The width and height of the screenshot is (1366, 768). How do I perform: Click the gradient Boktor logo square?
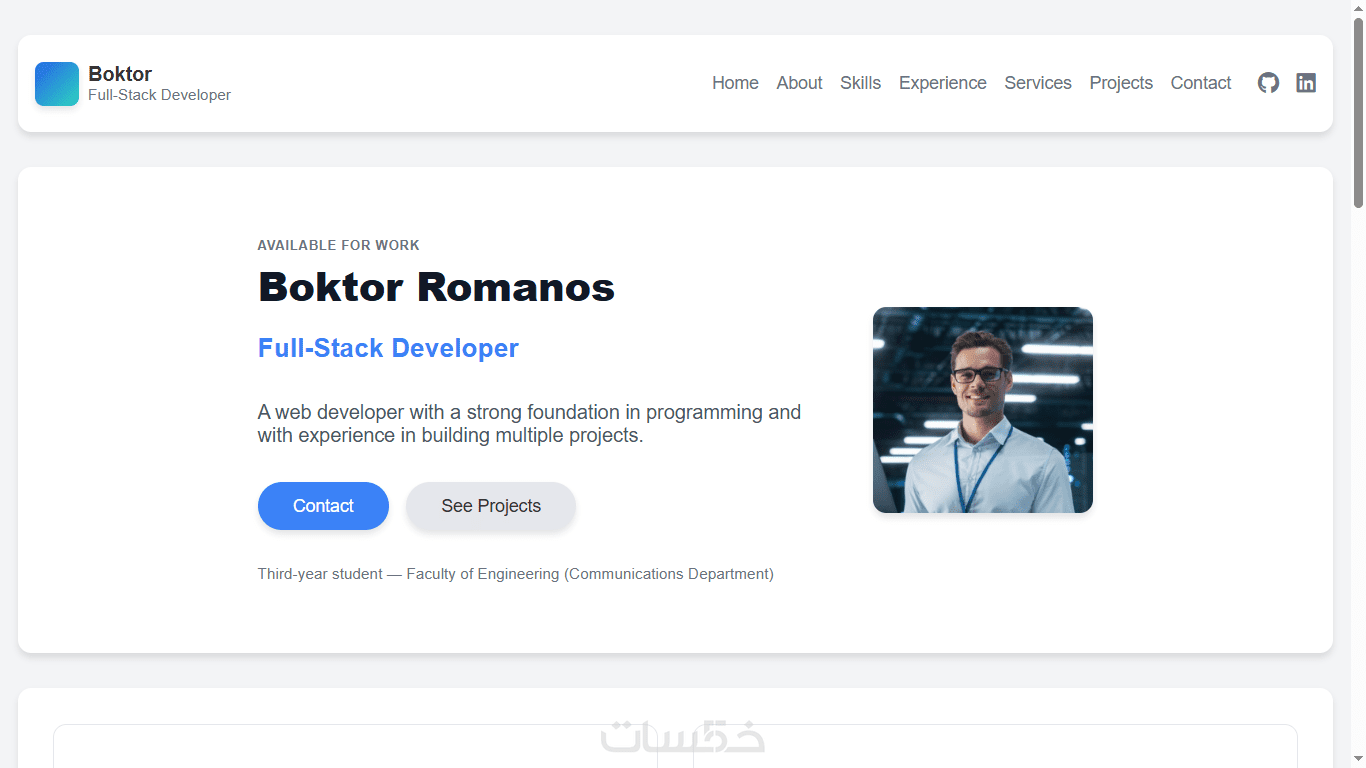coord(57,84)
